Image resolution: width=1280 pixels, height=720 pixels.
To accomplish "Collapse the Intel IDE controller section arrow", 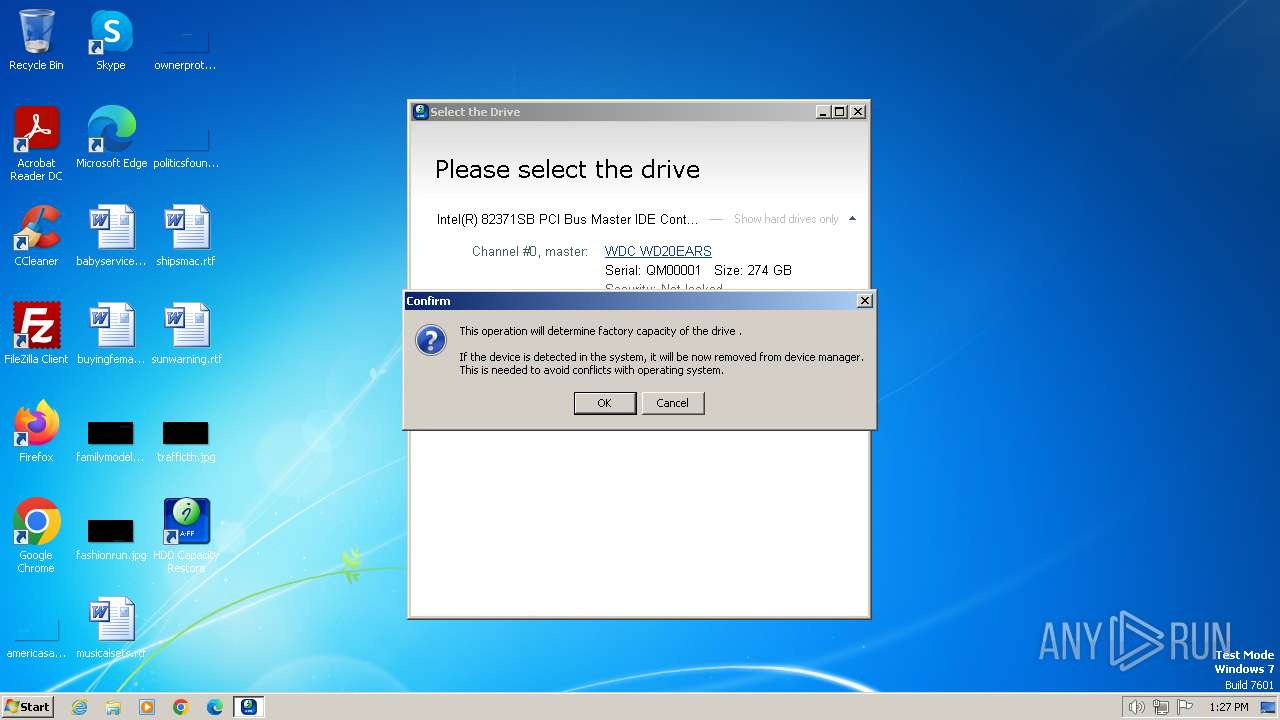I will pyautogui.click(x=852, y=219).
